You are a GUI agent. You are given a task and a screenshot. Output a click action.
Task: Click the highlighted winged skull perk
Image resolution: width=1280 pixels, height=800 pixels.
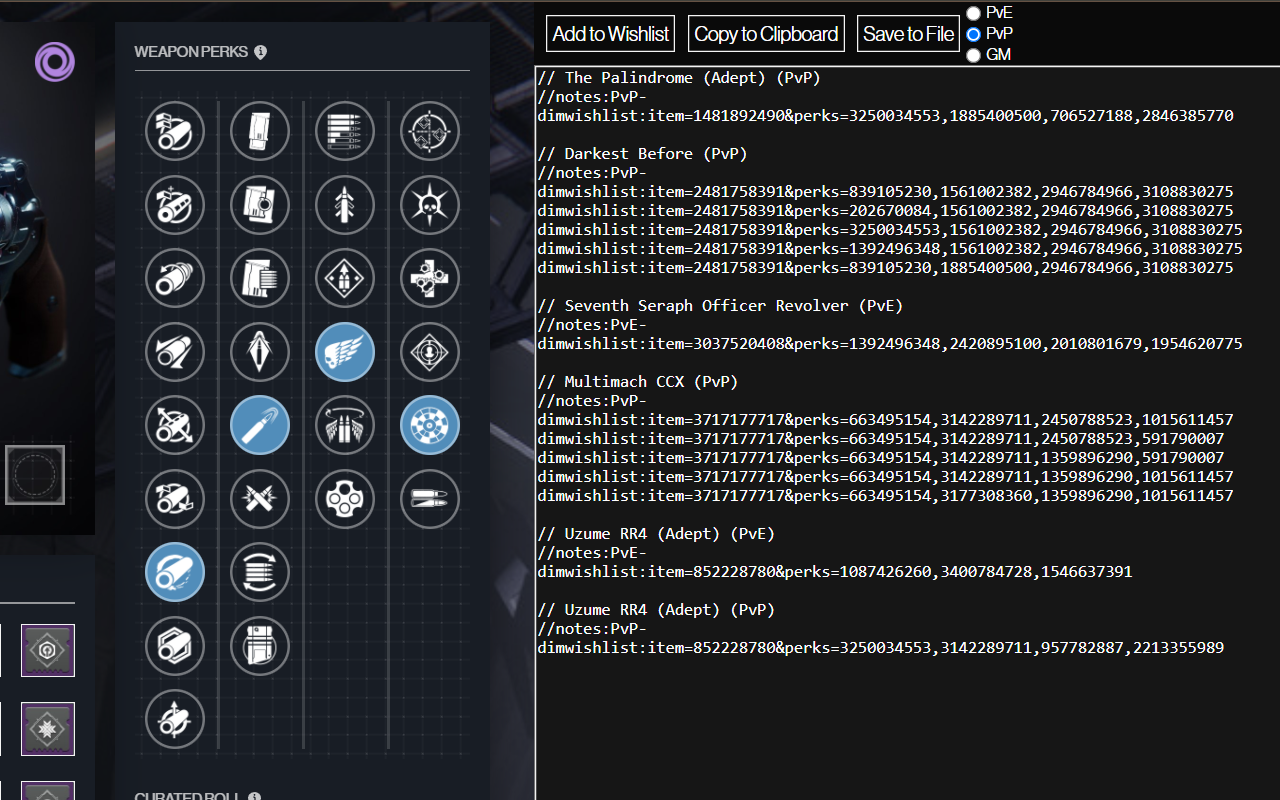[x=345, y=352]
